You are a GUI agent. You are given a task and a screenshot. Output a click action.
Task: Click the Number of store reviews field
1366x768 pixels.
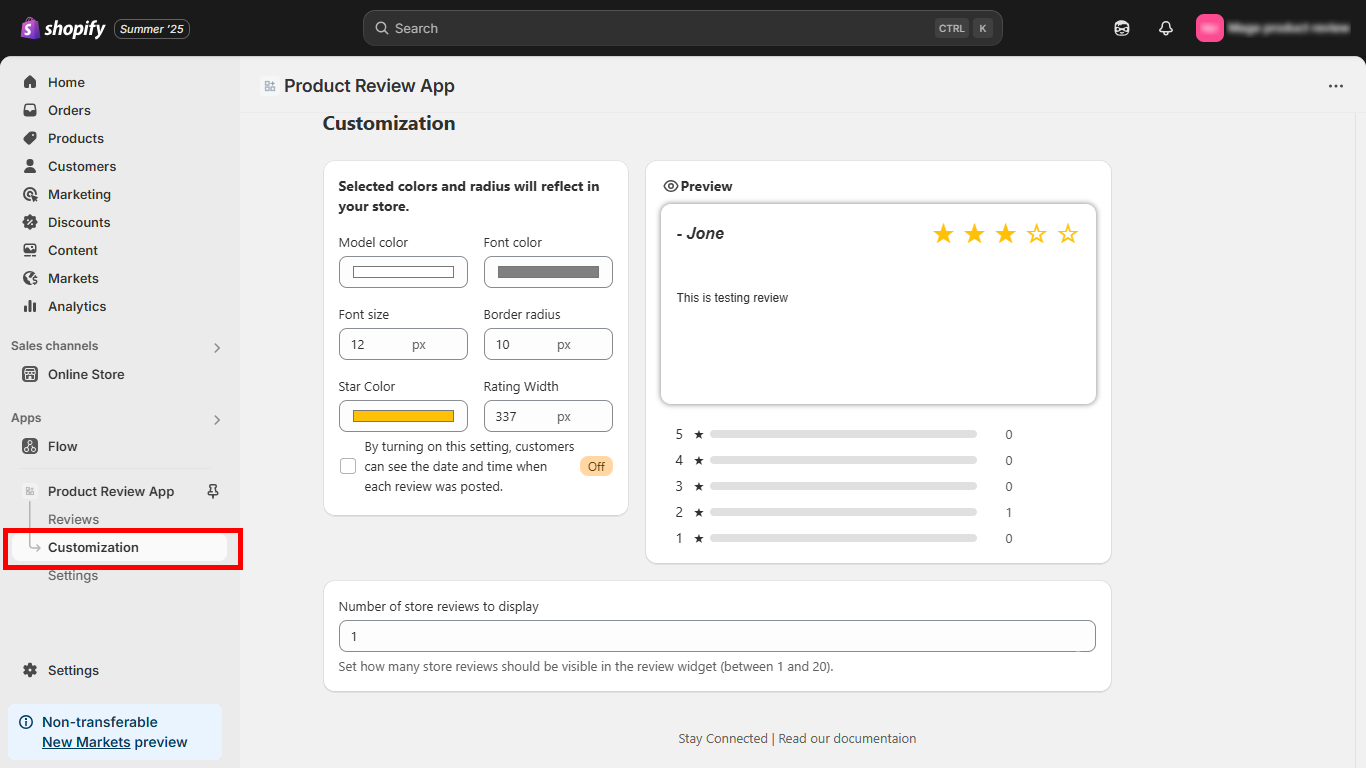(x=716, y=636)
